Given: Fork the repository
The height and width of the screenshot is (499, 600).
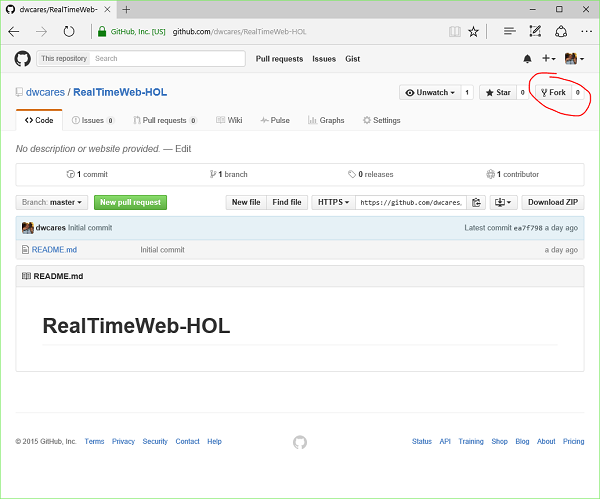Looking at the screenshot, I should pyautogui.click(x=553, y=93).
